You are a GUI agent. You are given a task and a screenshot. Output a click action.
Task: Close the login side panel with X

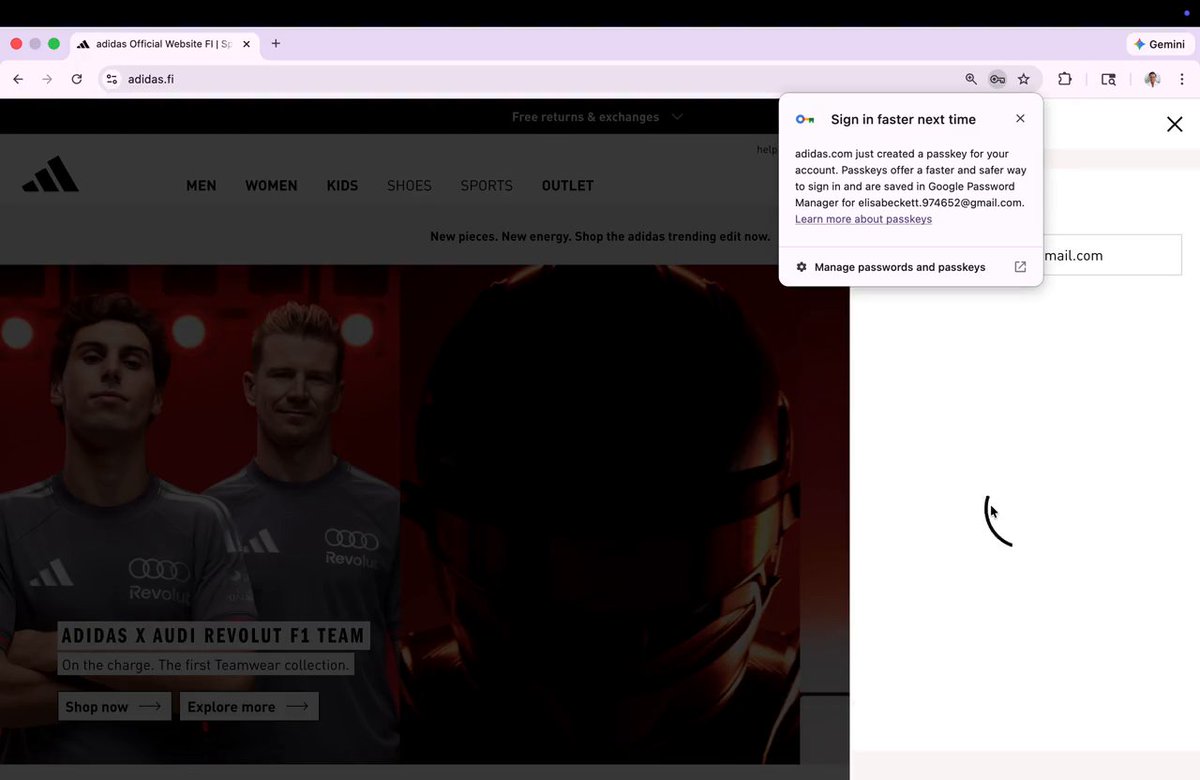[1174, 123]
